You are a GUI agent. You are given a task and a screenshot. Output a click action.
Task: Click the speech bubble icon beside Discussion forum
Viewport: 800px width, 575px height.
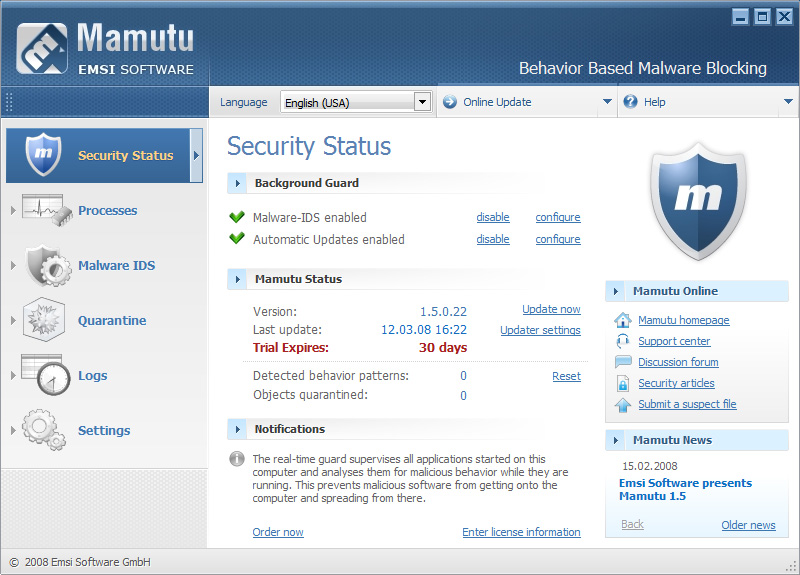(x=623, y=362)
